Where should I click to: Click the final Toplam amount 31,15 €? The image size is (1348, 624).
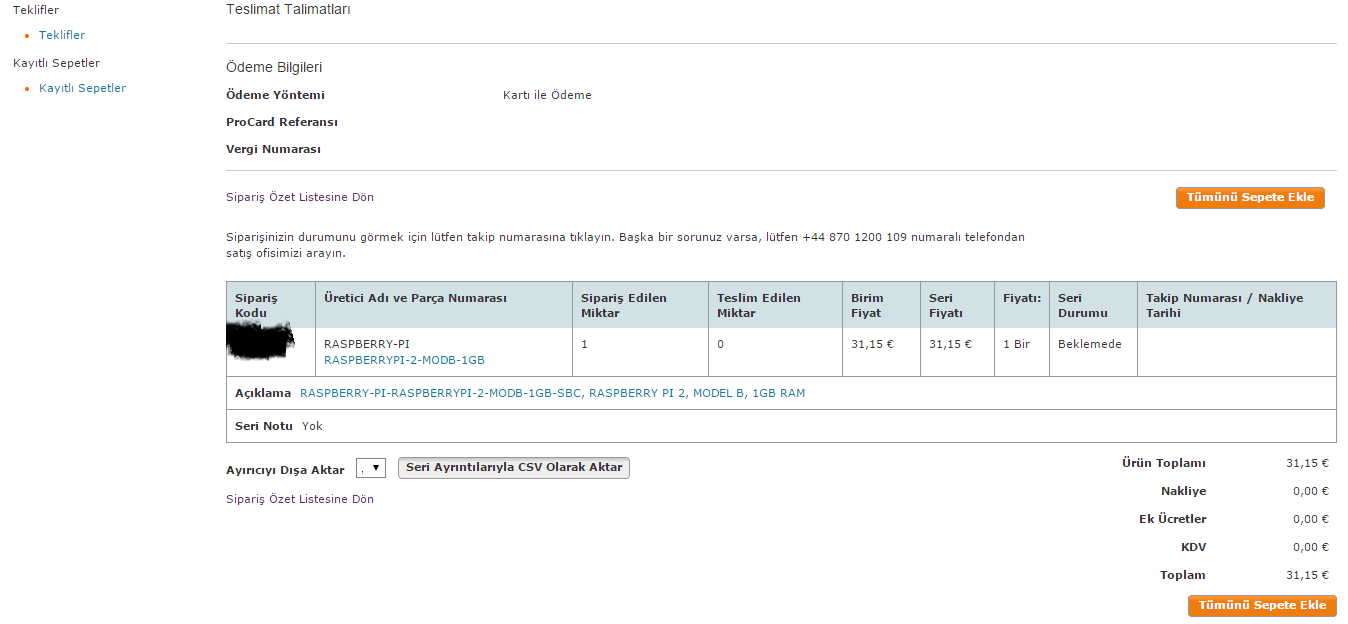tap(1307, 575)
